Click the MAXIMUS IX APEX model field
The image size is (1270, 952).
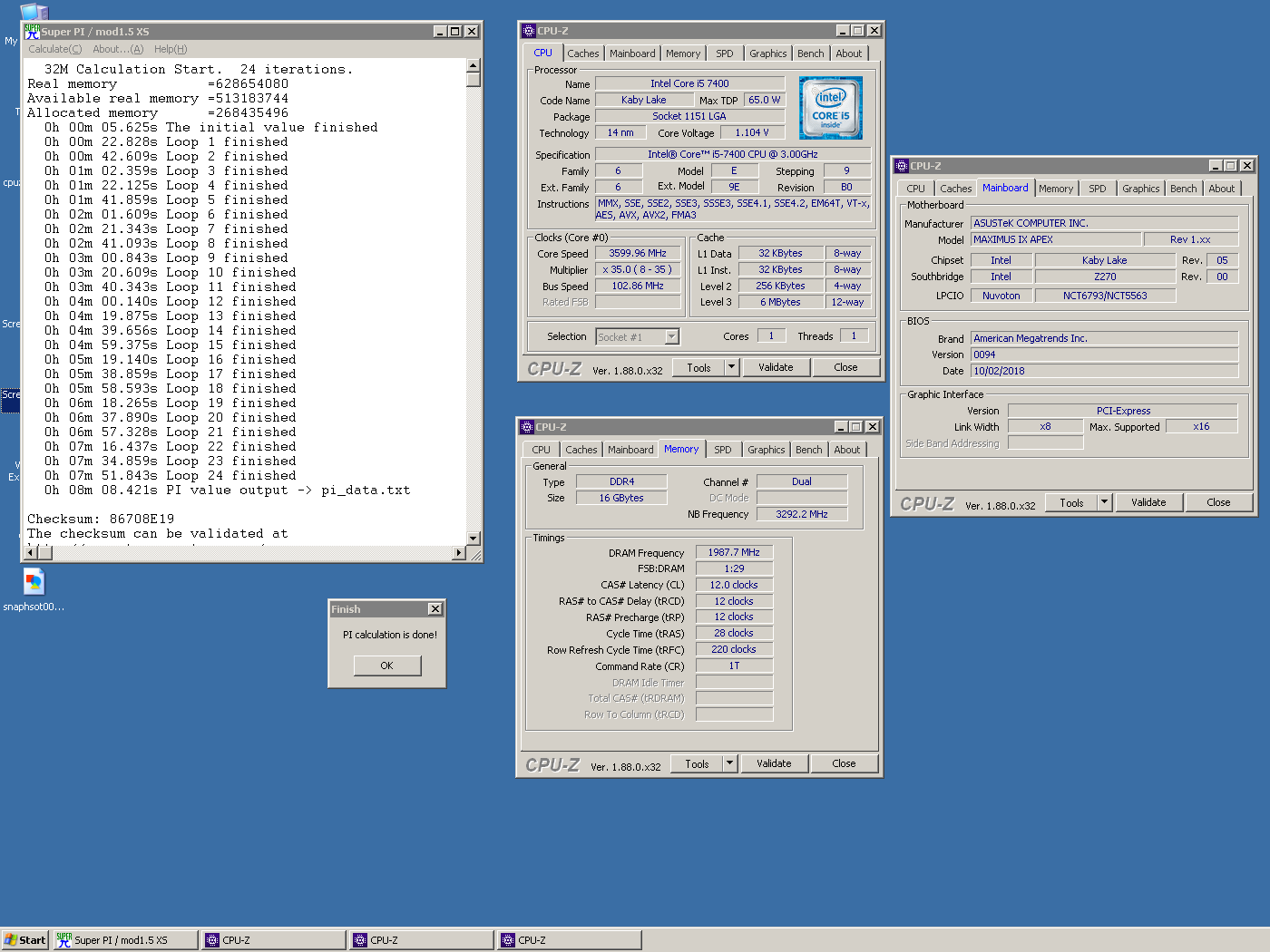tap(1055, 239)
